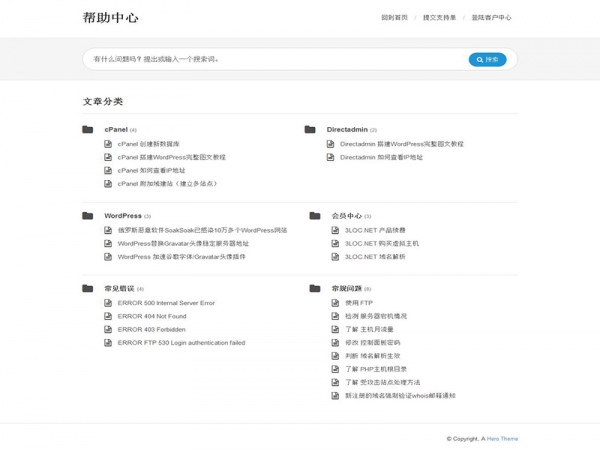Open article 了解 PHP主机根目录
This screenshot has height=450, width=600.
tap(376, 369)
